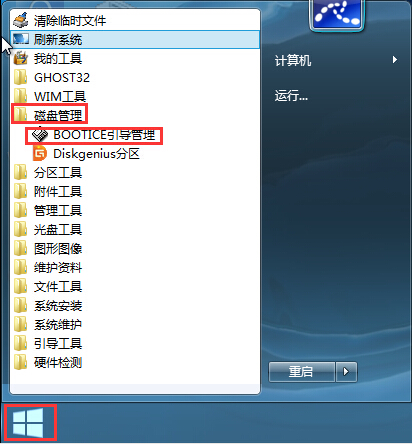This screenshot has width=412, height=445.
Task: Click the user account picture
Action: pos(337,14)
